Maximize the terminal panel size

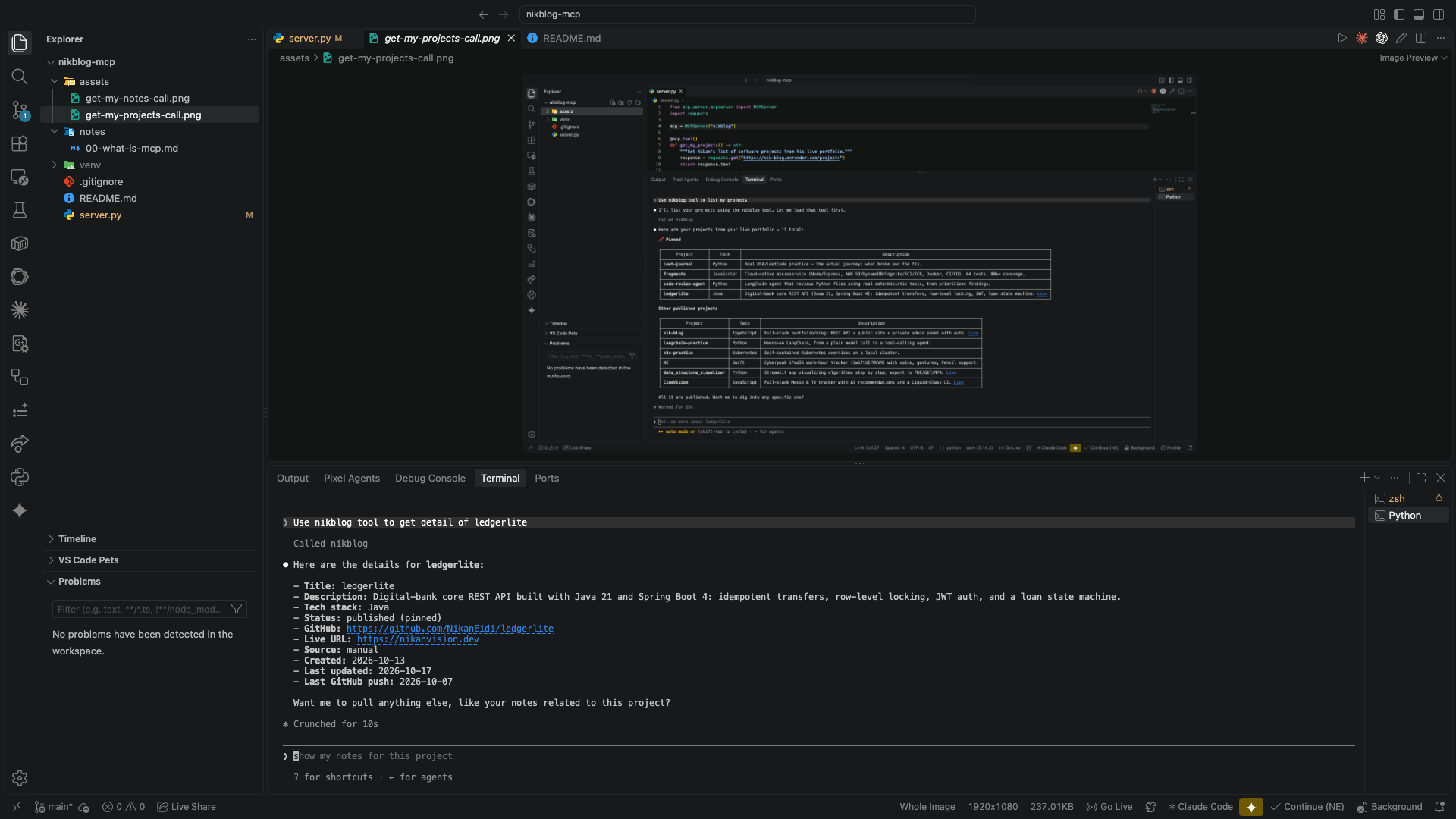1421,478
